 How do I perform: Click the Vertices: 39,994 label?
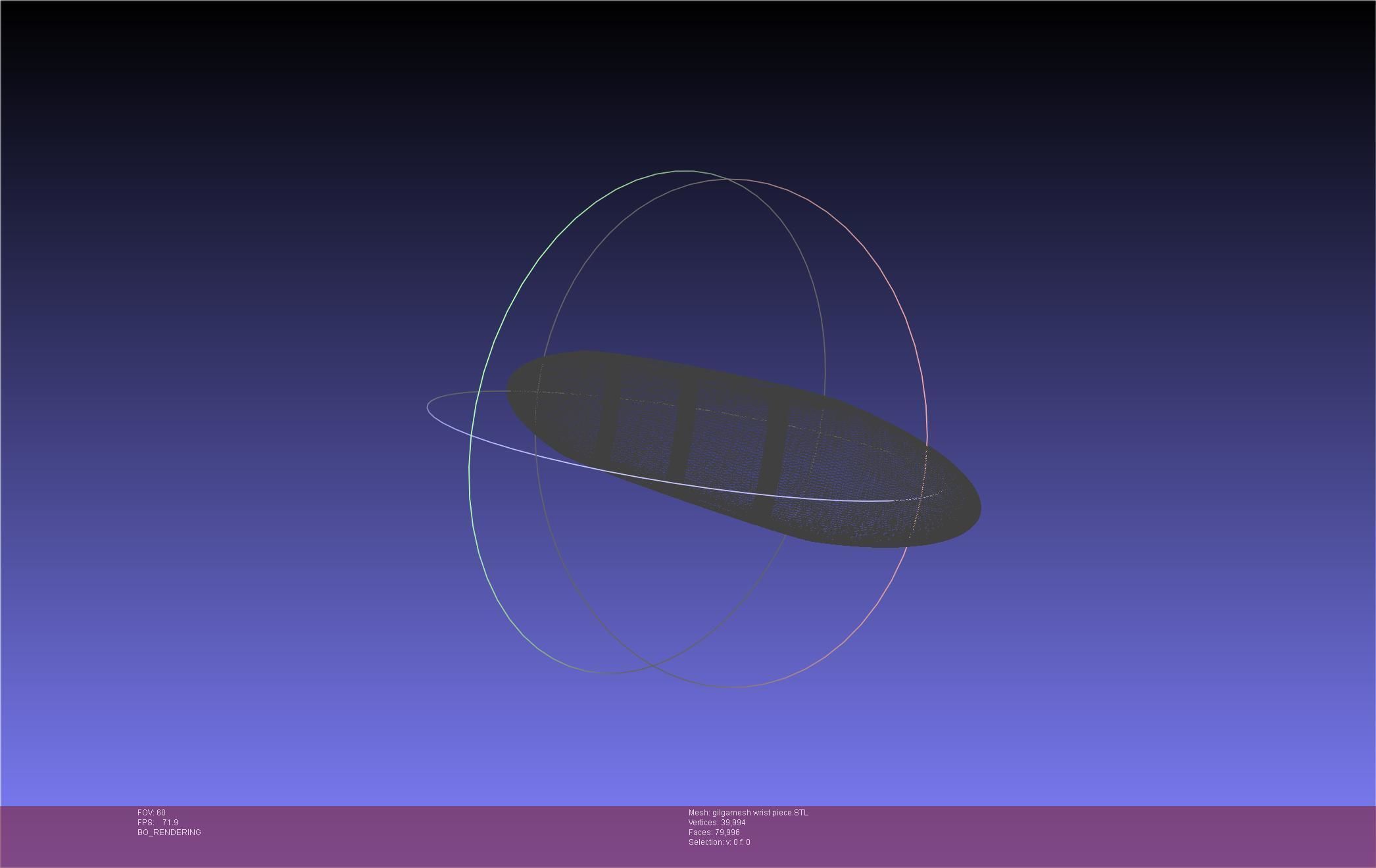tap(717, 823)
